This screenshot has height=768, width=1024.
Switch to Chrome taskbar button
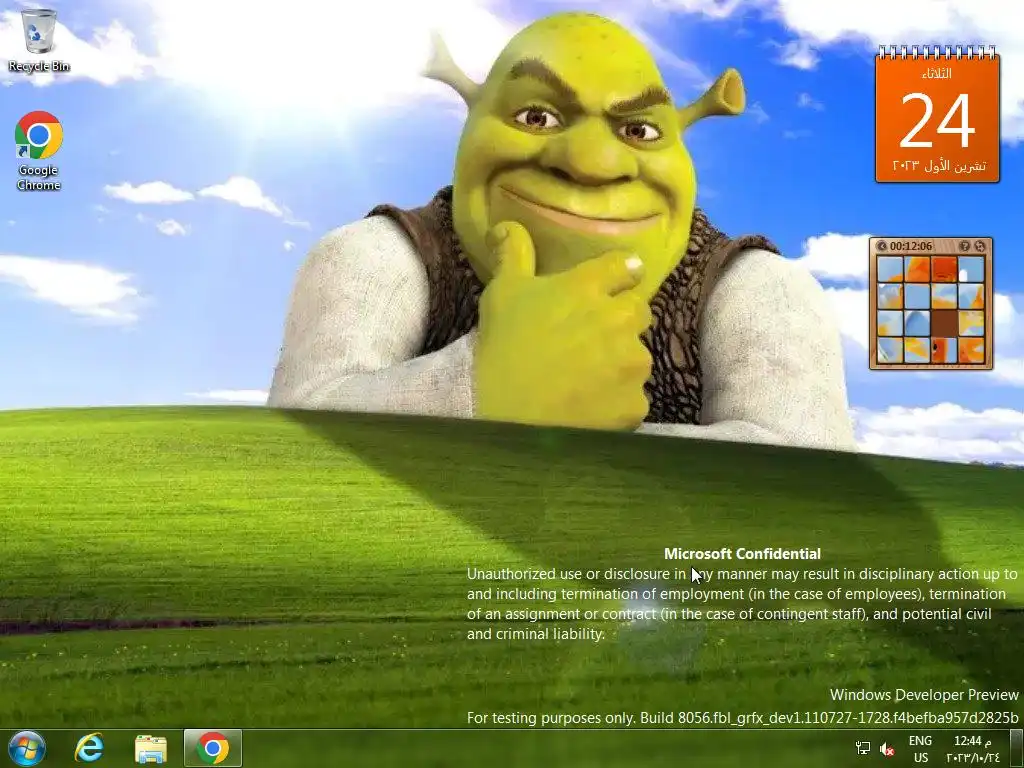tap(213, 748)
